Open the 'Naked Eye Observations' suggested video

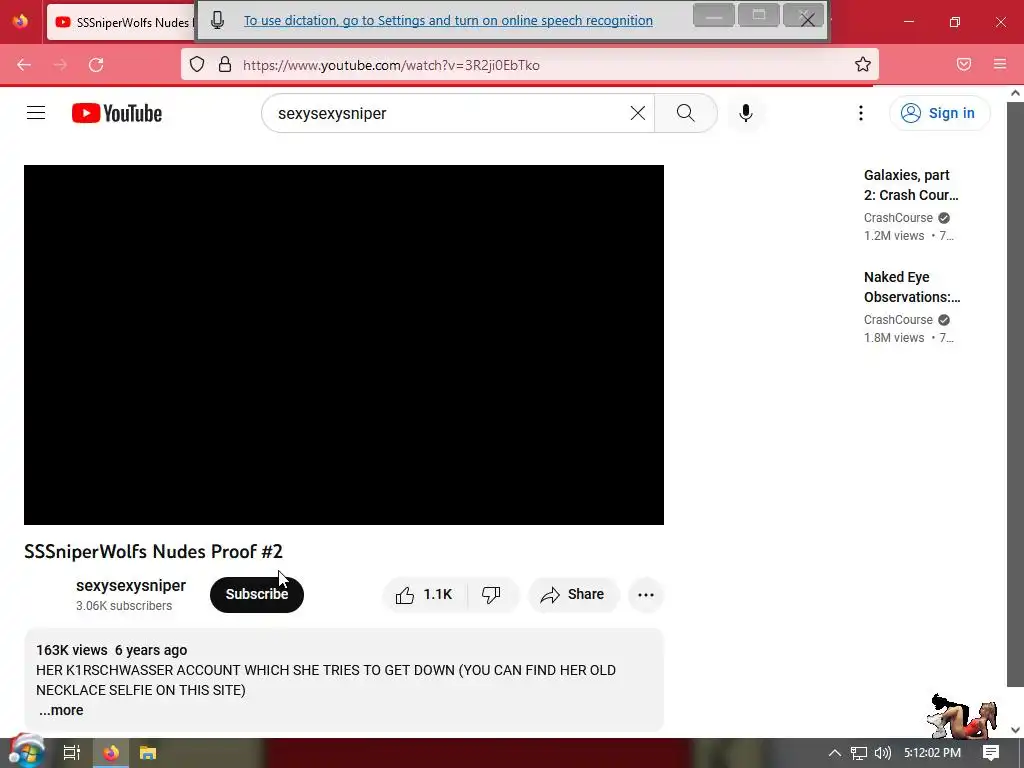pos(912,287)
